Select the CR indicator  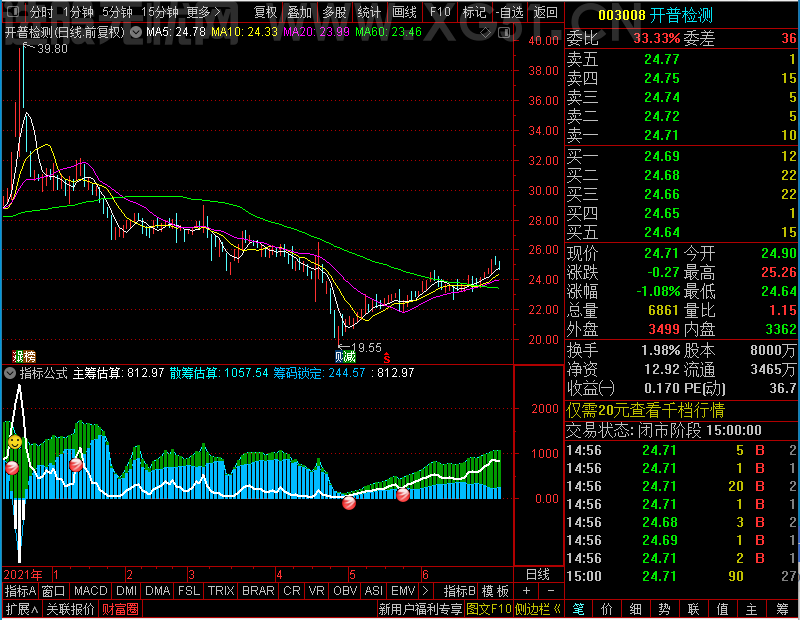tap(291, 591)
